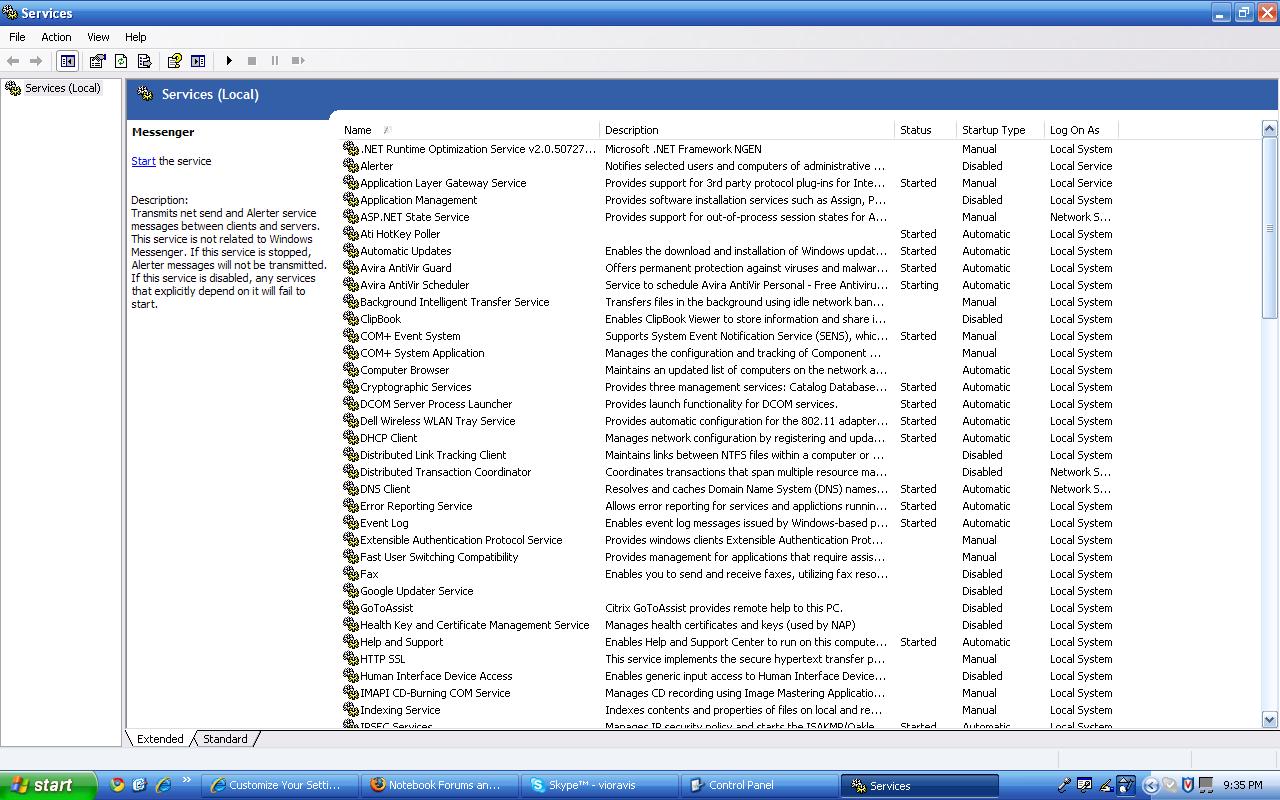The width and height of the screenshot is (1280, 800).
Task: Click the gear icon beside Event Log
Action: tap(351, 523)
